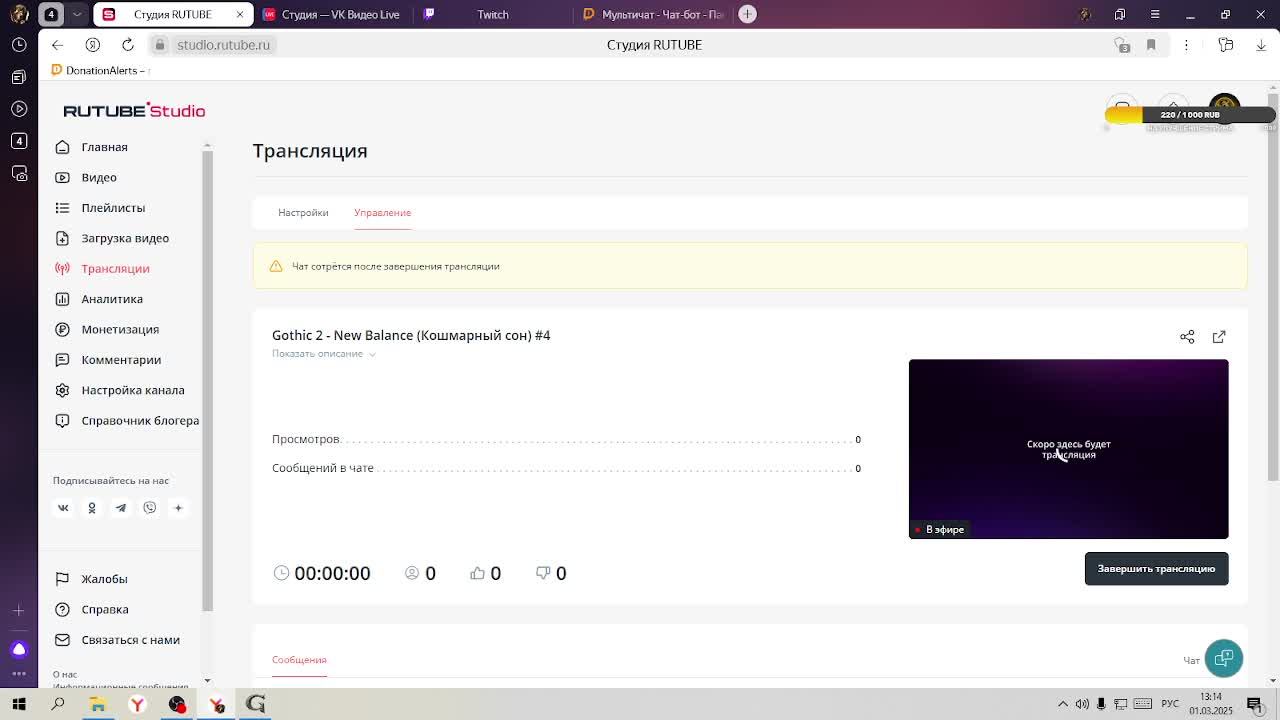
Task: Click the Связаться с нами envelope icon
Action: (62, 640)
